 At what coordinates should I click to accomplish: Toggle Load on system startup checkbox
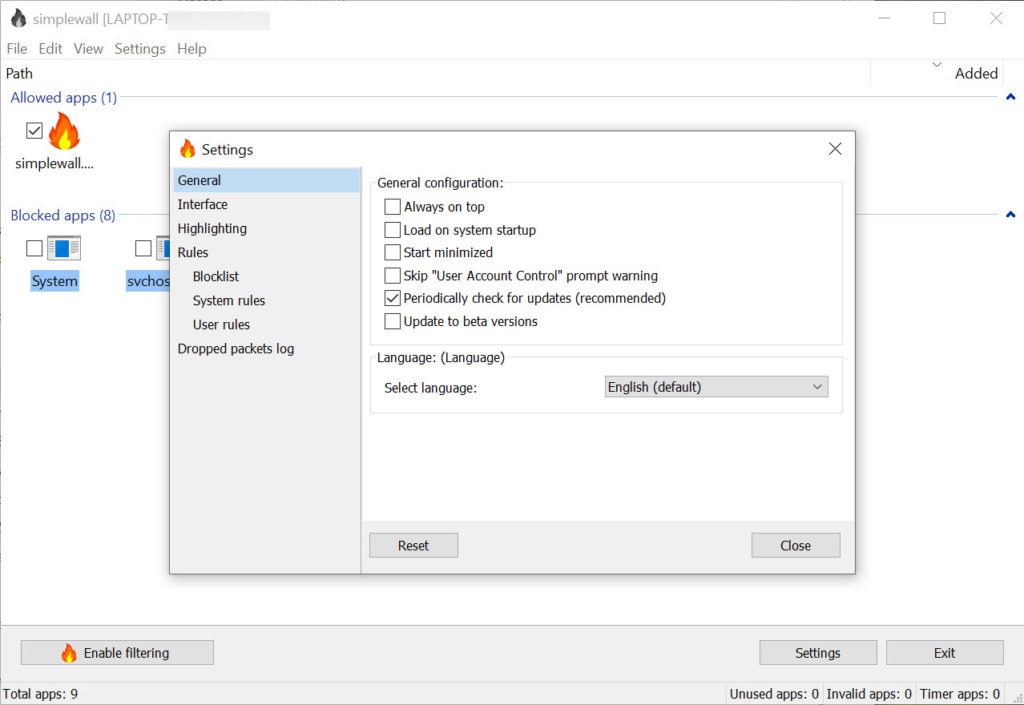pos(392,230)
